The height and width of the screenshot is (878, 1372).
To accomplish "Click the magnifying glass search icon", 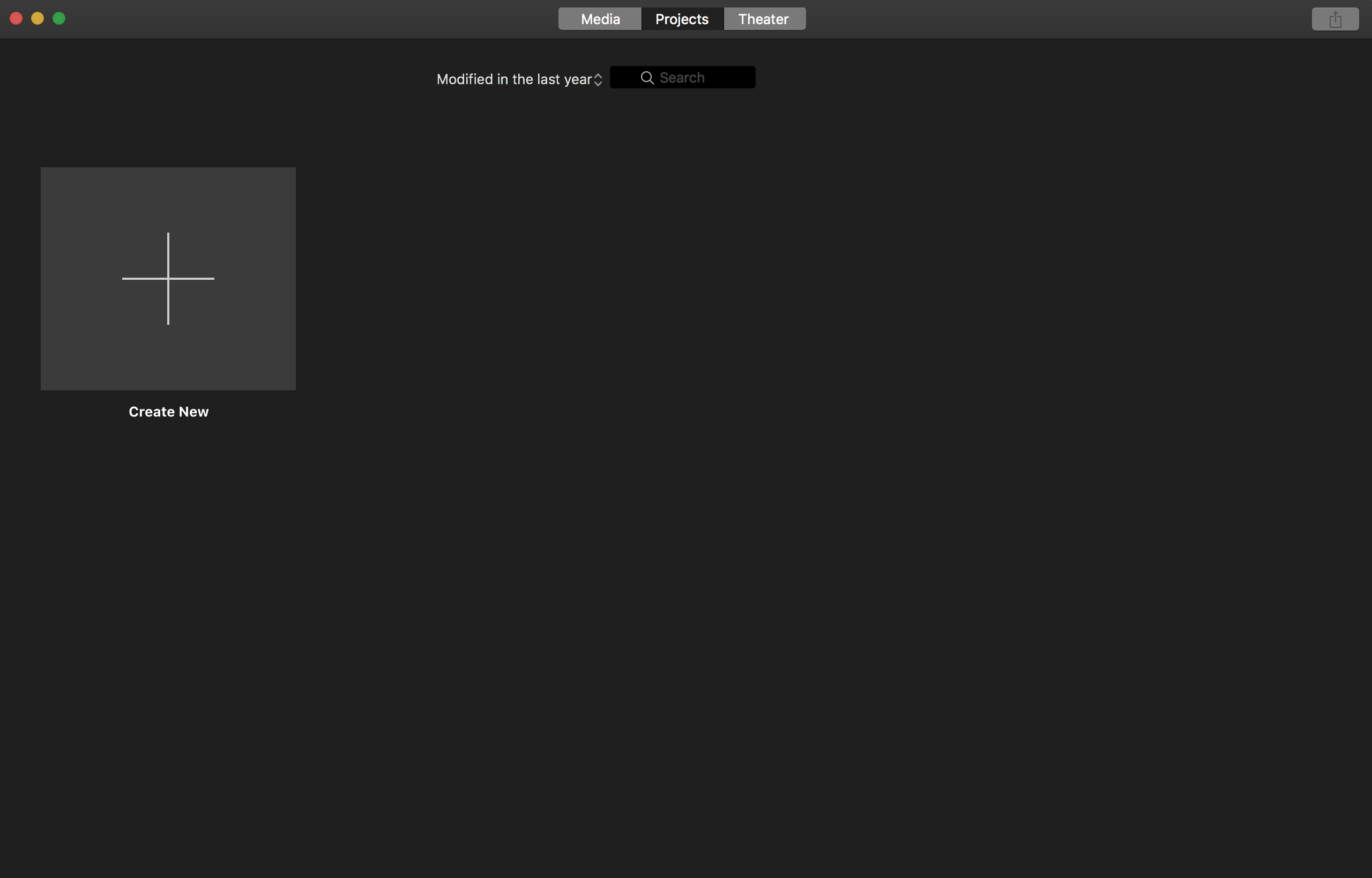I will [x=647, y=78].
